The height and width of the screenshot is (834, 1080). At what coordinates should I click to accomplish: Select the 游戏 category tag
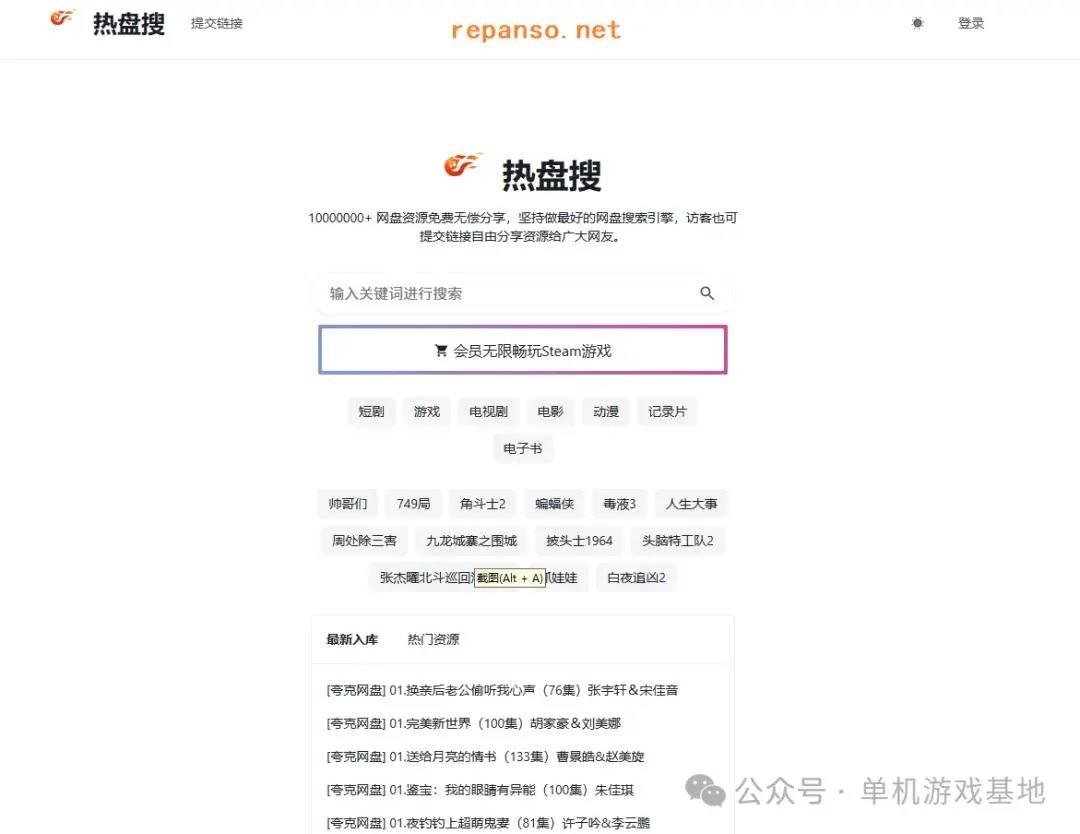427,412
